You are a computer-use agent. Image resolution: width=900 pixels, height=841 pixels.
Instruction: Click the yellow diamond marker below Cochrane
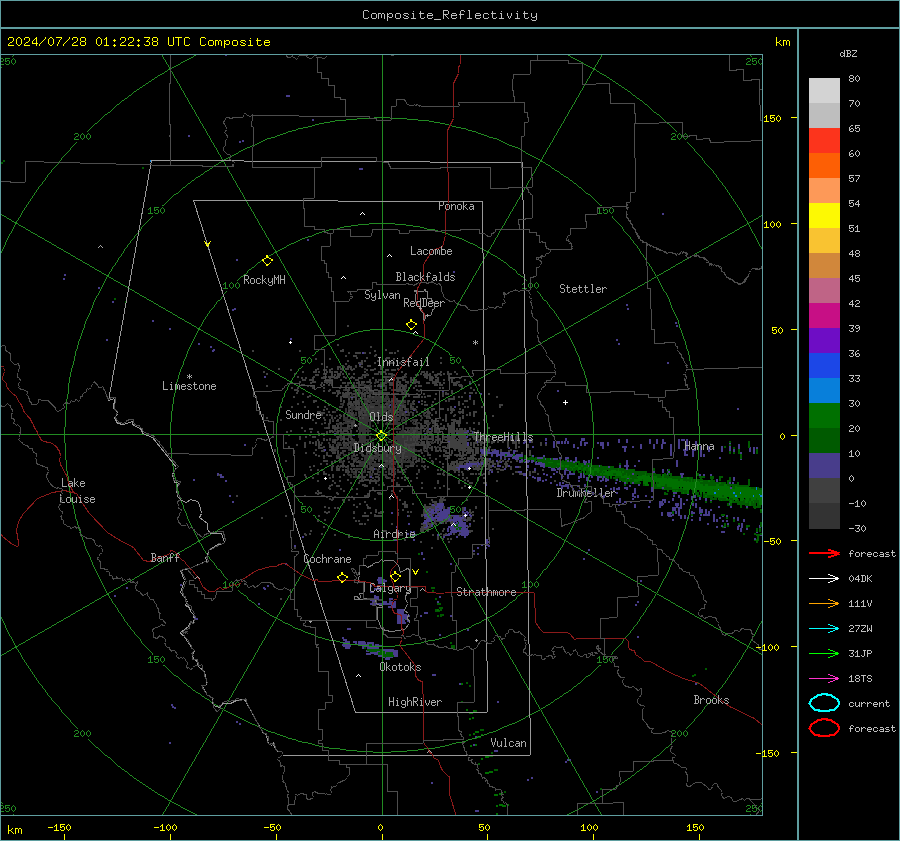click(343, 577)
